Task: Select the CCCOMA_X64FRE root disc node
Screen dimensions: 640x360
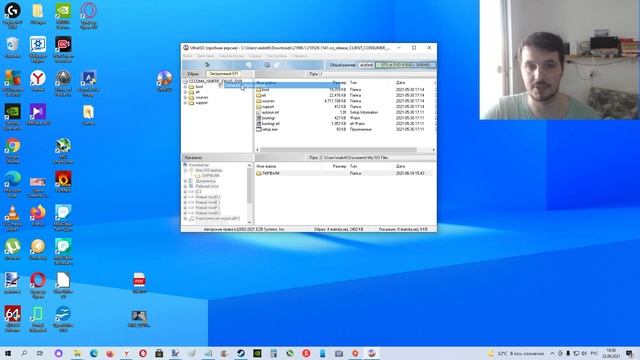Action: click(x=215, y=81)
